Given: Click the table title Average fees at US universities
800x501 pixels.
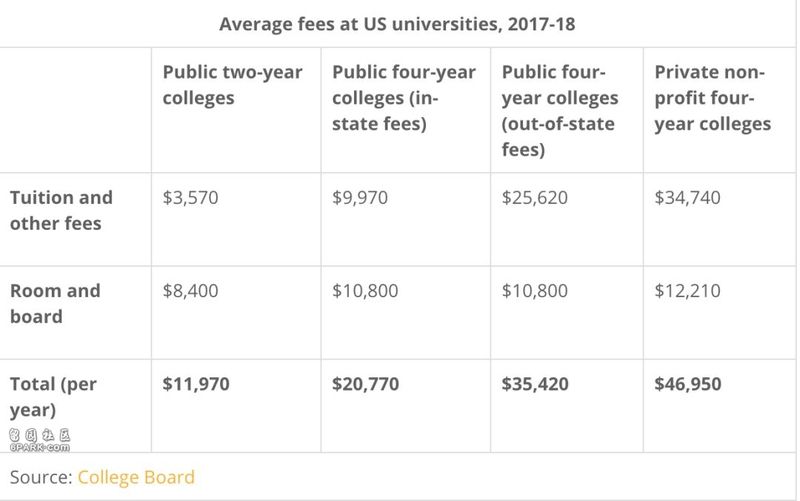Looking at the screenshot, I should coord(397,24).
